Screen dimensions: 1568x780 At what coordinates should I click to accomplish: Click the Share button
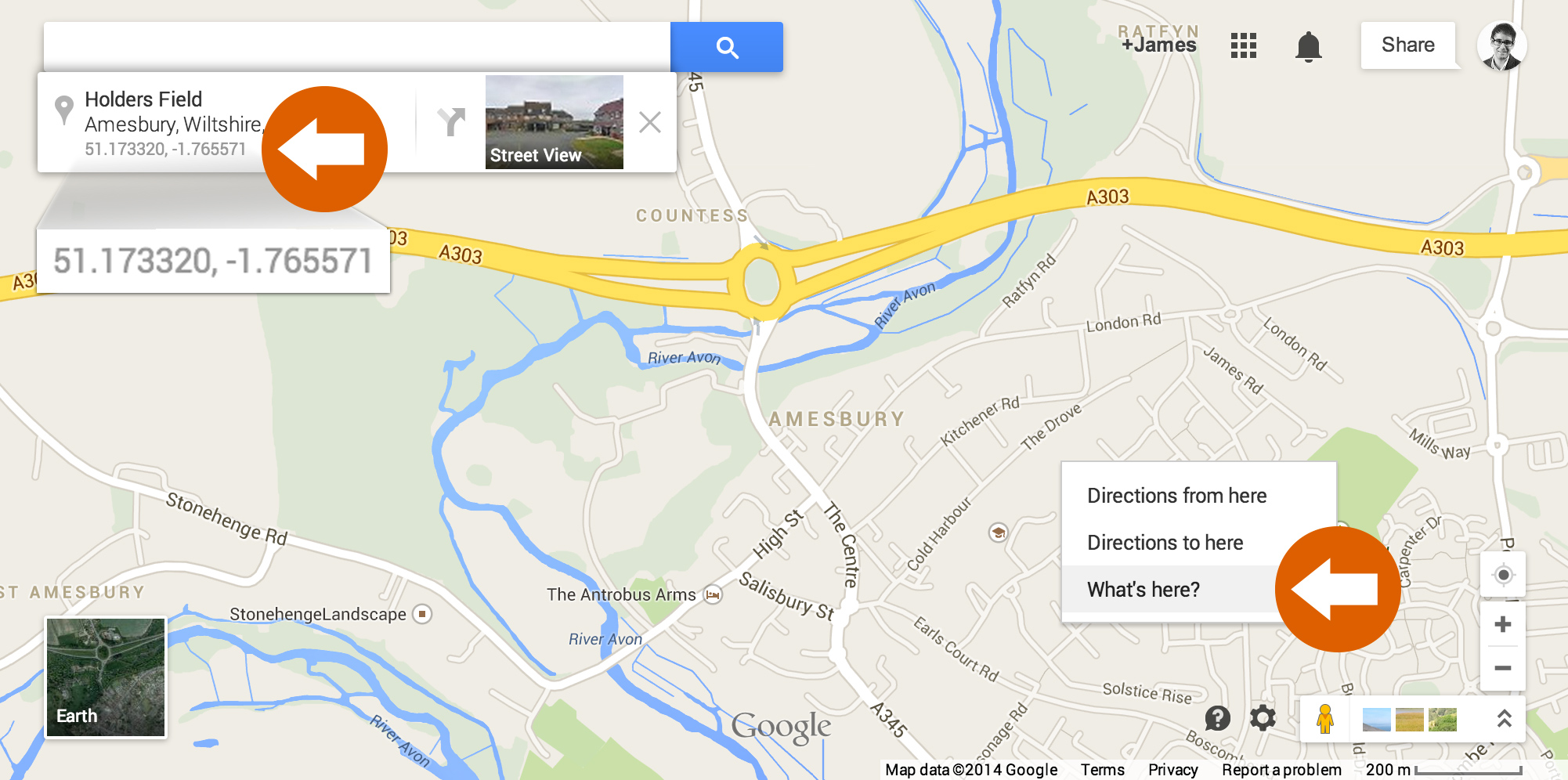click(x=1407, y=45)
